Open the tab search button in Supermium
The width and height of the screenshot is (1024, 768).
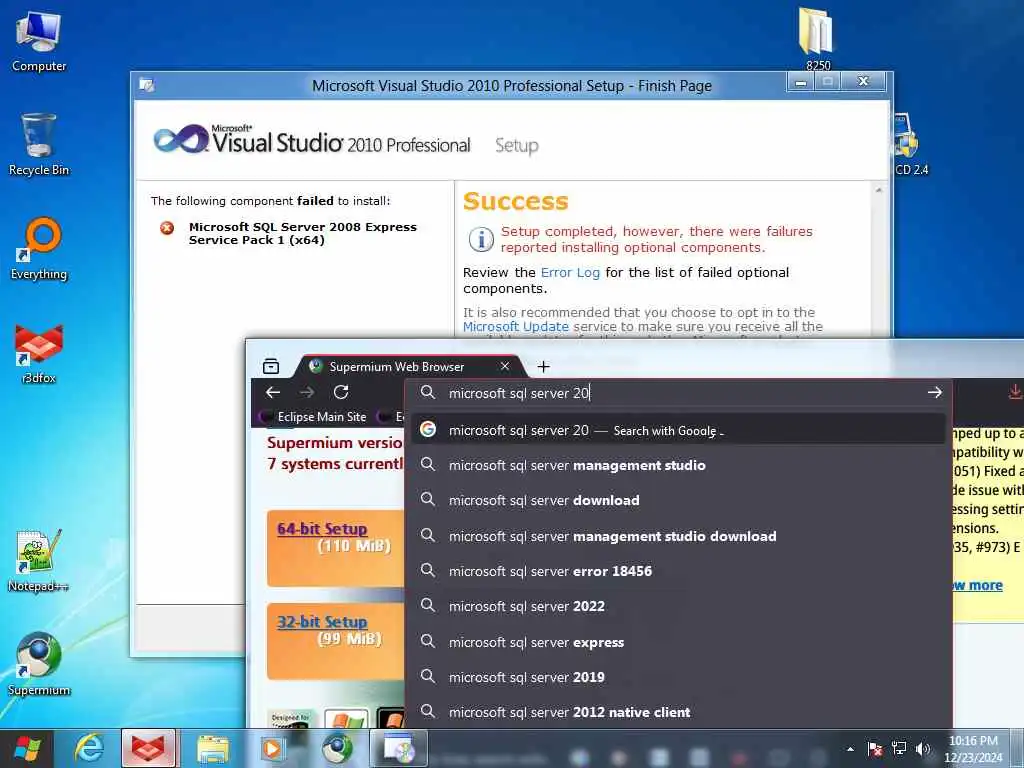[271, 366]
